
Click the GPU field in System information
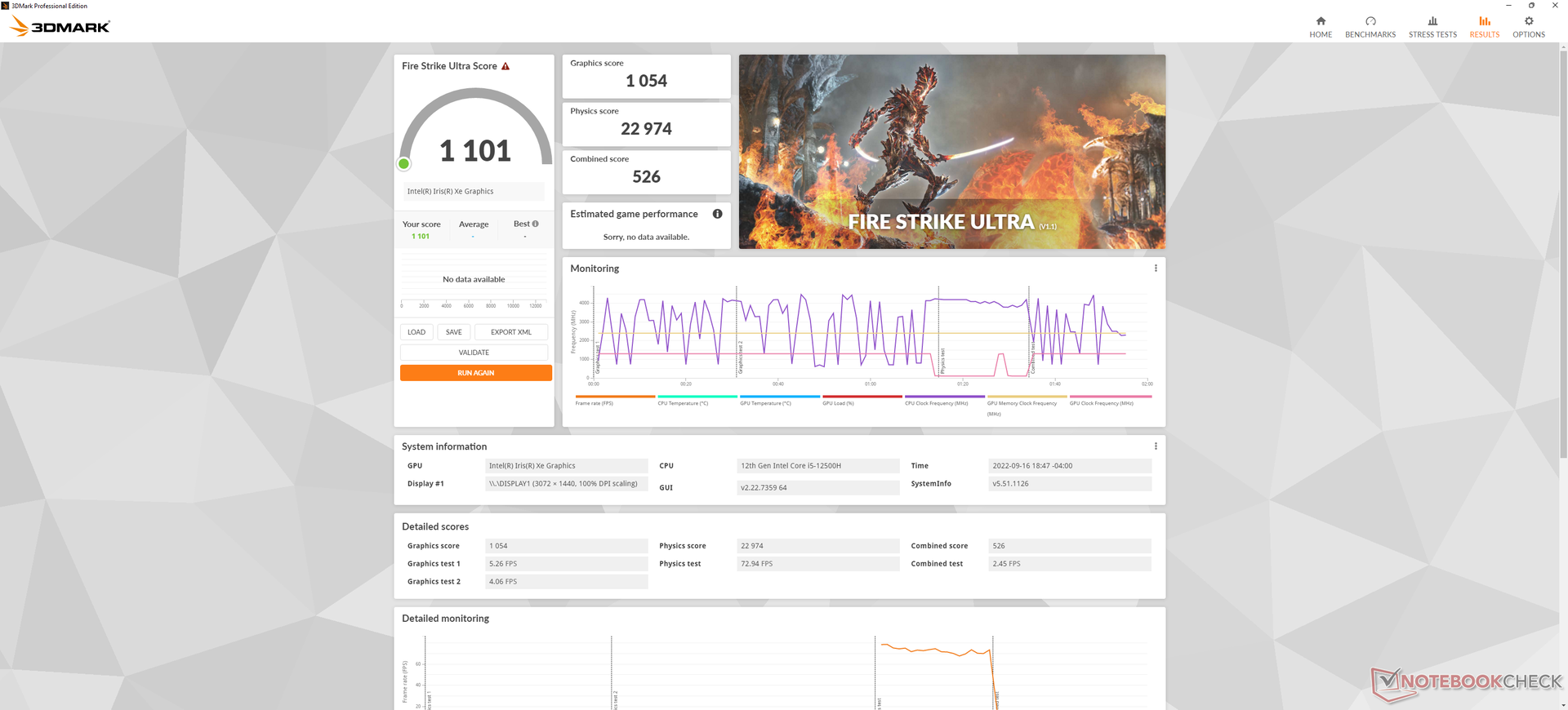(x=567, y=466)
